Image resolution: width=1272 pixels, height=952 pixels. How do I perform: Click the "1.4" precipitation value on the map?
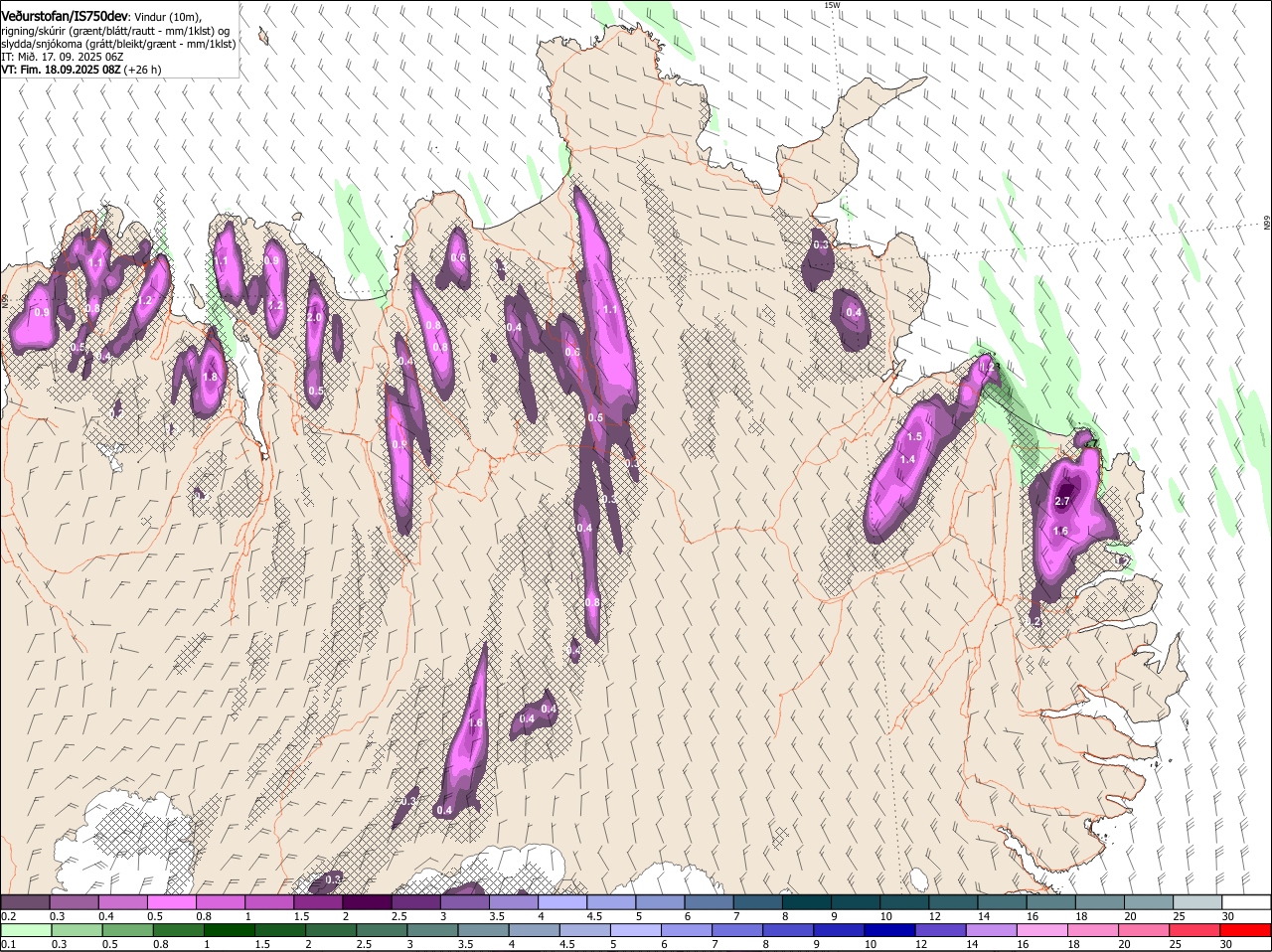[x=907, y=459]
